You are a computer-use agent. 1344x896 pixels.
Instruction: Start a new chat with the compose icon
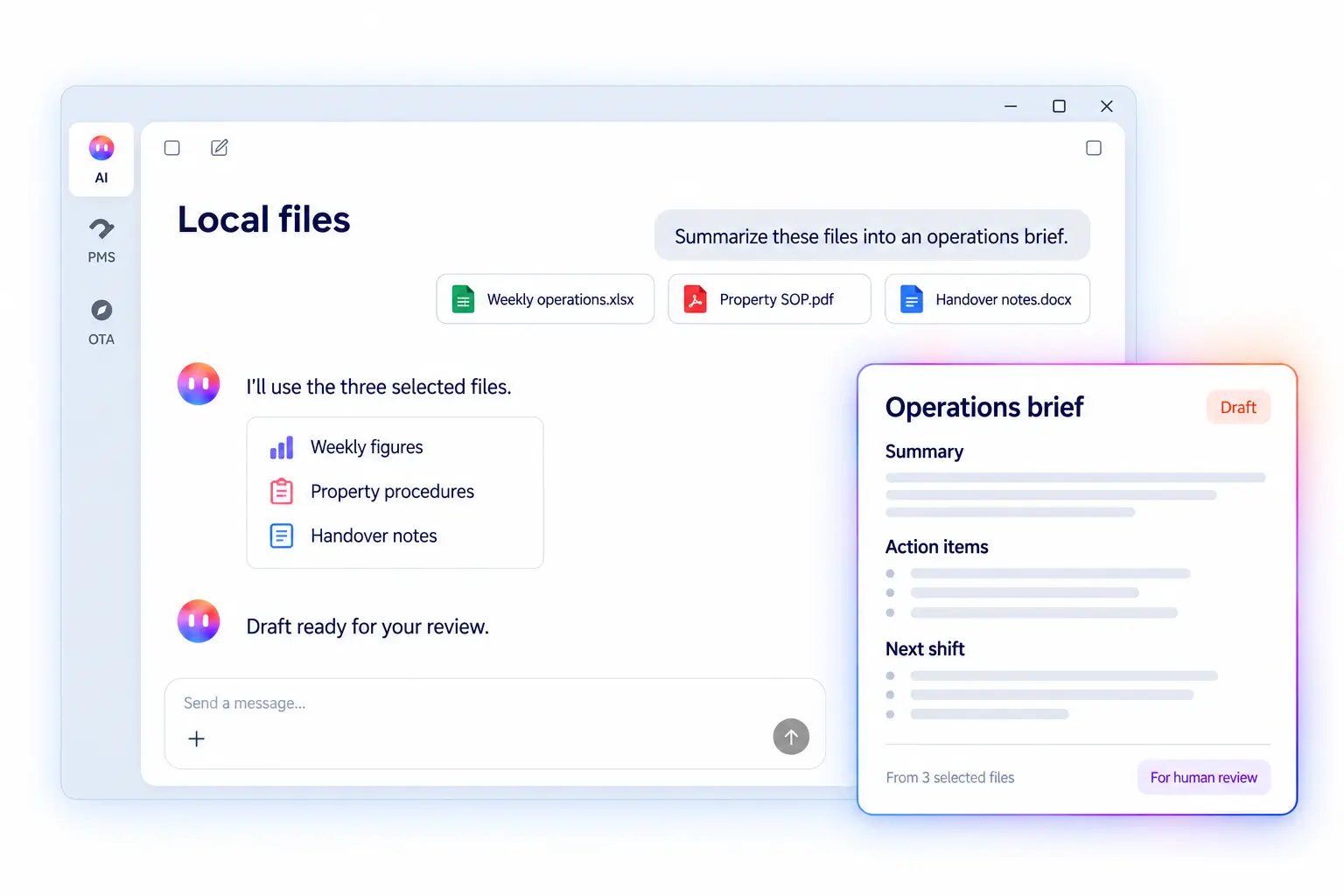(x=220, y=148)
